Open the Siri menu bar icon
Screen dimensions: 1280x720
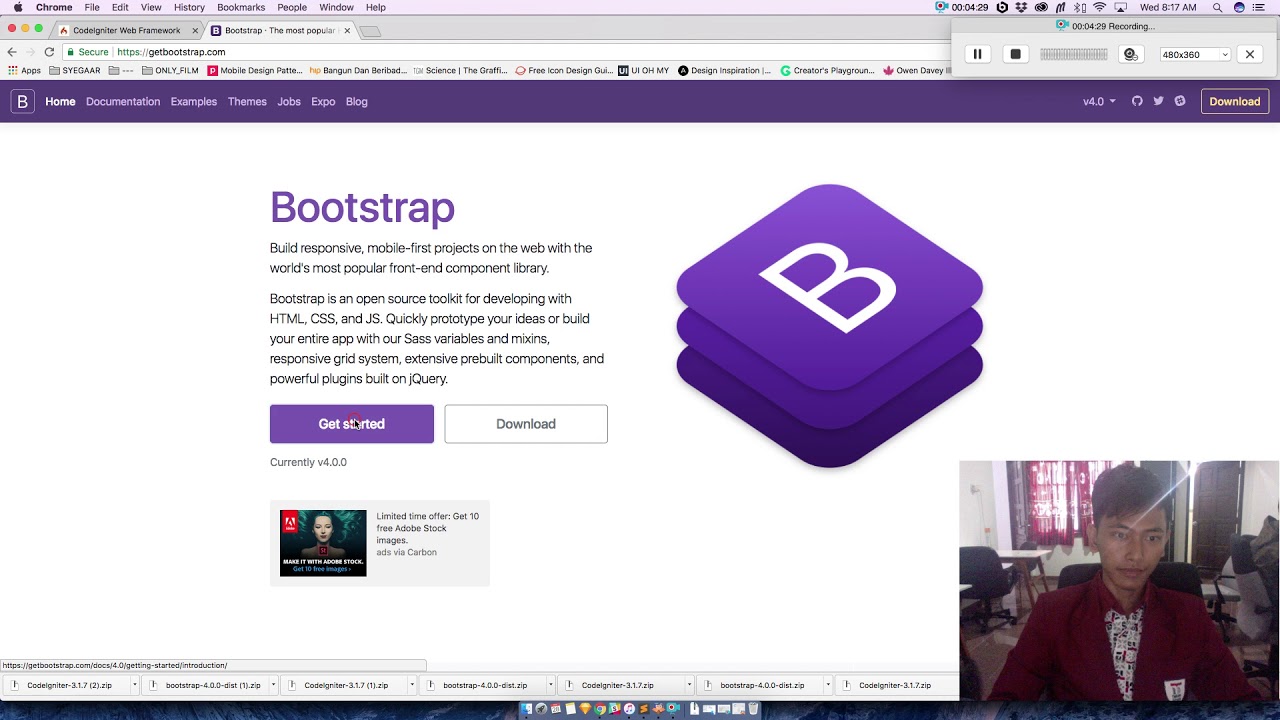tap(1240, 7)
